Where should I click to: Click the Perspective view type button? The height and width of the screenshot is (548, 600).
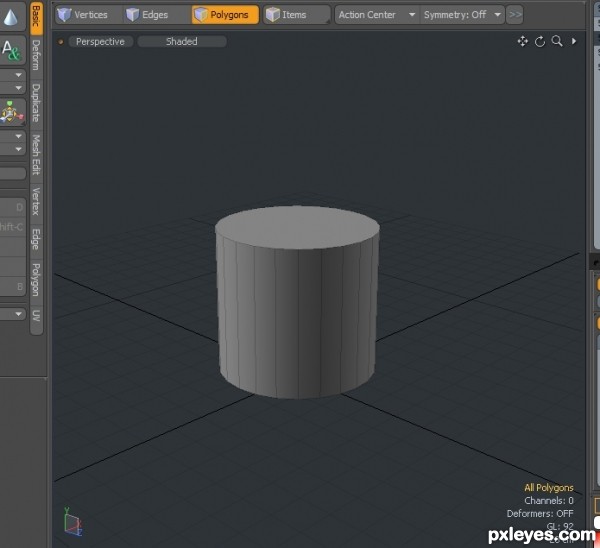coord(100,41)
